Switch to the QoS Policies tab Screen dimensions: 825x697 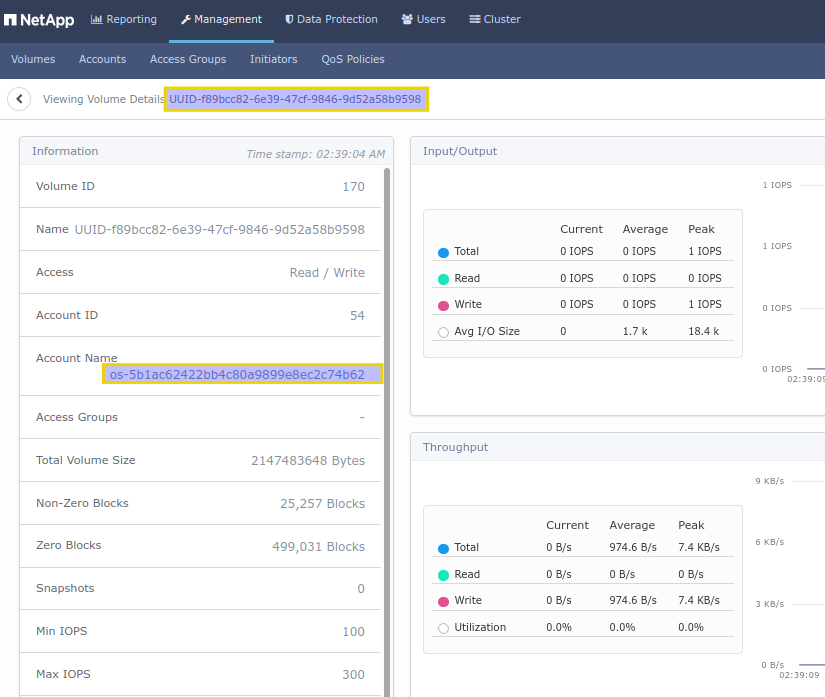click(353, 59)
